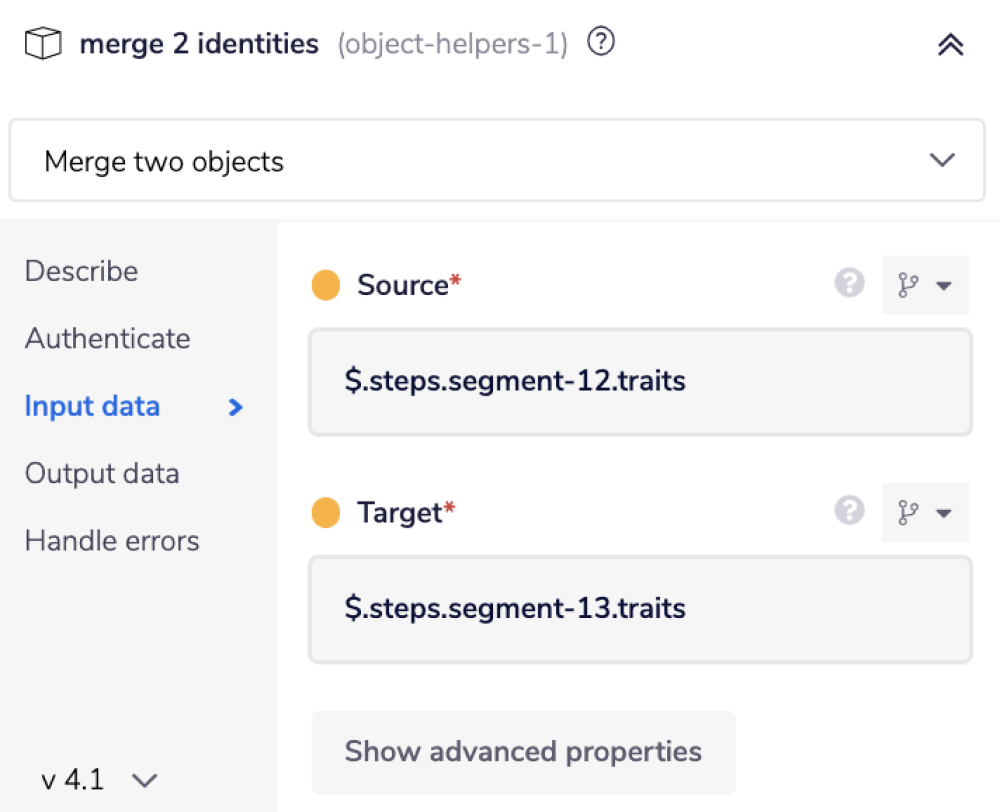Open the mapping type dropdown for Target

pyautogui.click(x=944, y=512)
